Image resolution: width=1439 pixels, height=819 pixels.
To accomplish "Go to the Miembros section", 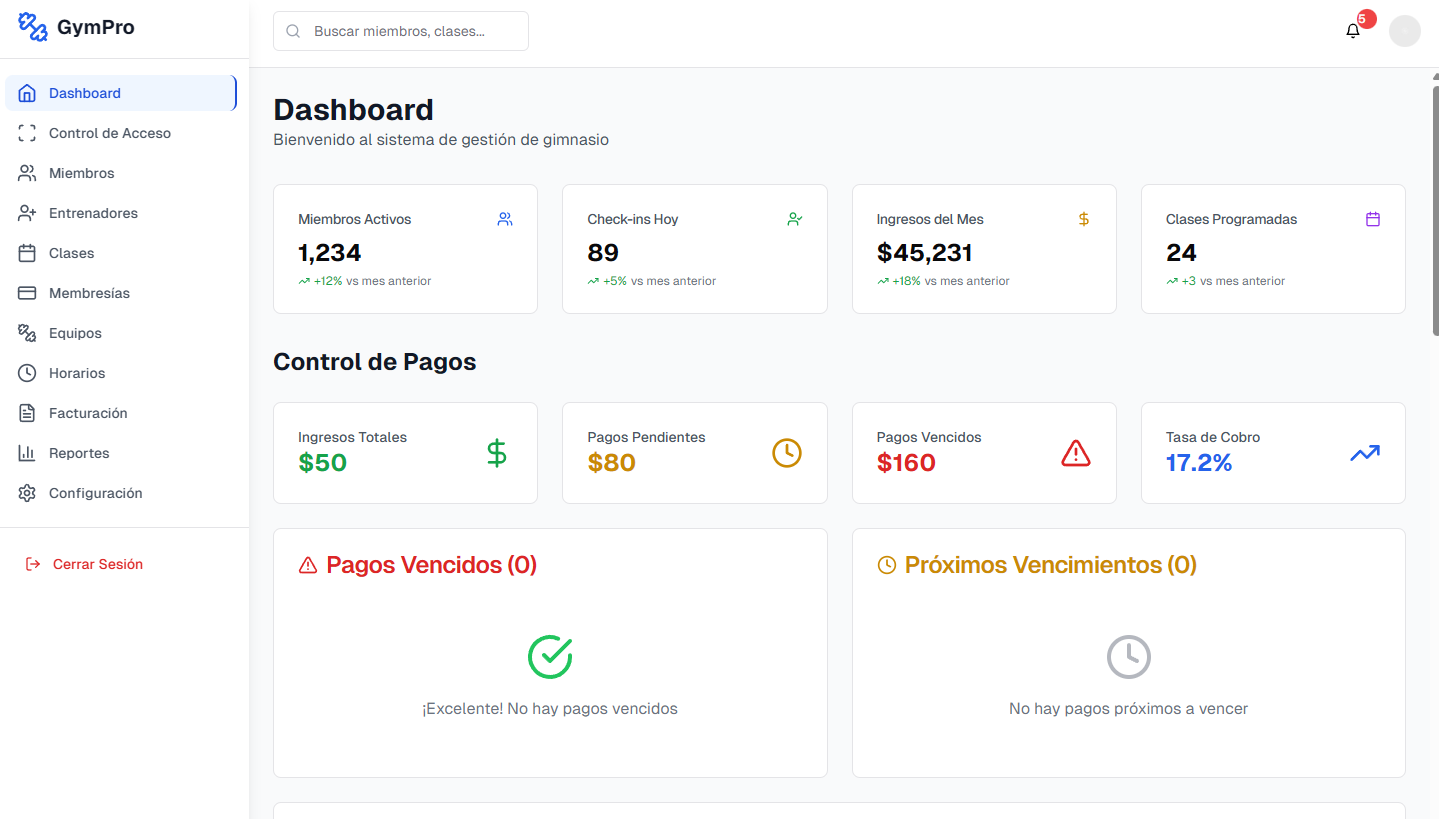I will pos(82,173).
